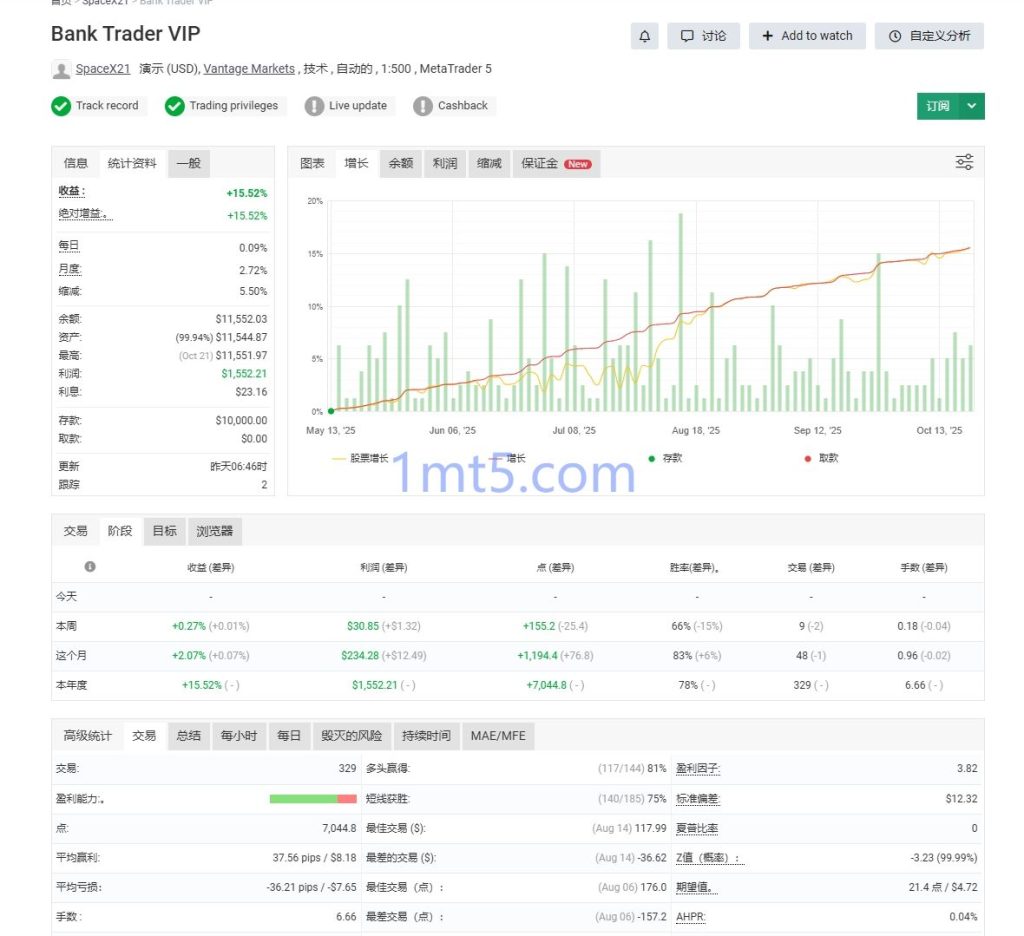The image size is (1024, 936).
Task: Click the Track record verified badge
Action: [x=62, y=105]
